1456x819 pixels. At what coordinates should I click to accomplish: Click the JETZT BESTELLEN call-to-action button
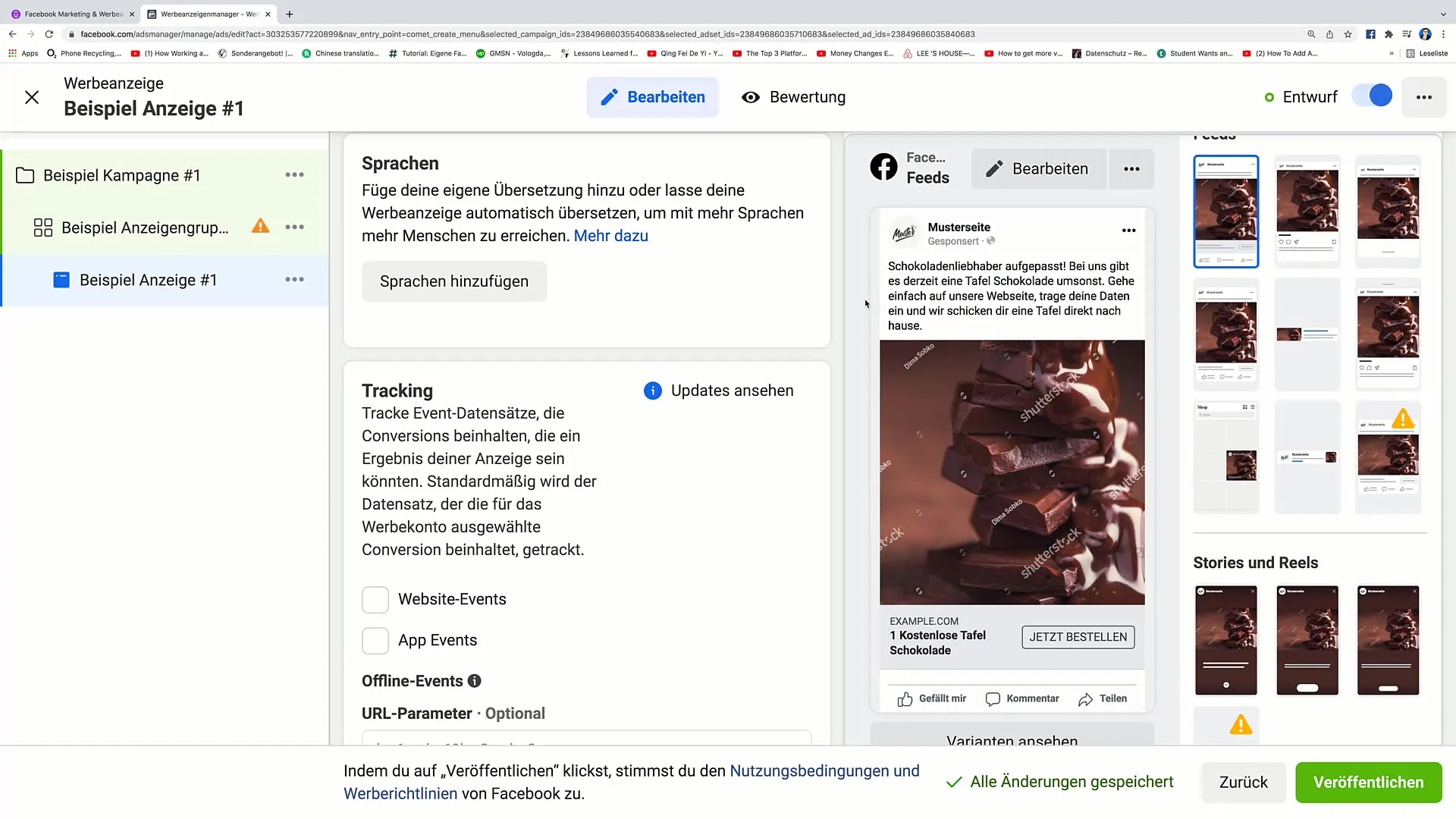(1078, 637)
